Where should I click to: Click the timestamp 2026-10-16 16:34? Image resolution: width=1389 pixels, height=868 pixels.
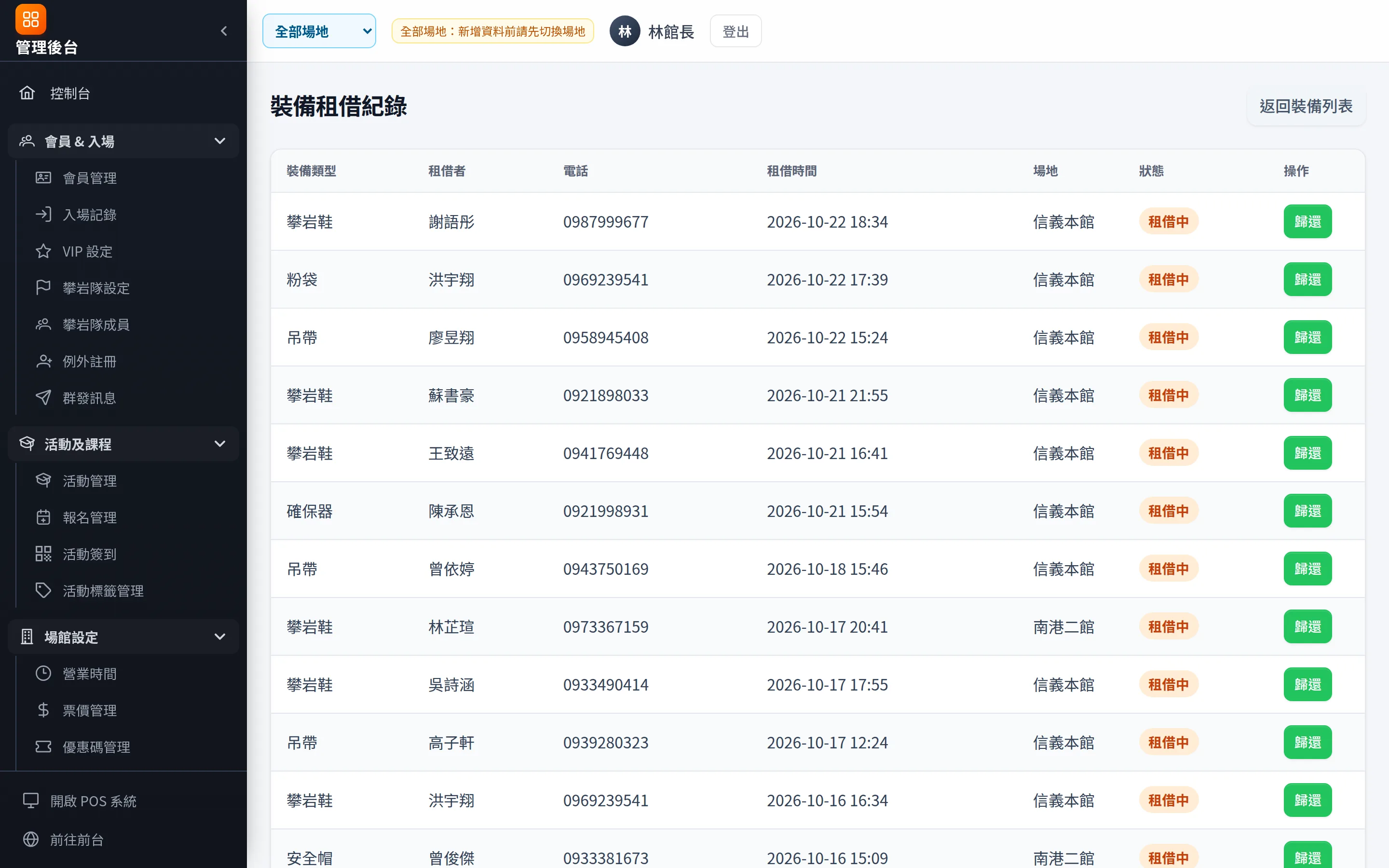[x=827, y=800]
